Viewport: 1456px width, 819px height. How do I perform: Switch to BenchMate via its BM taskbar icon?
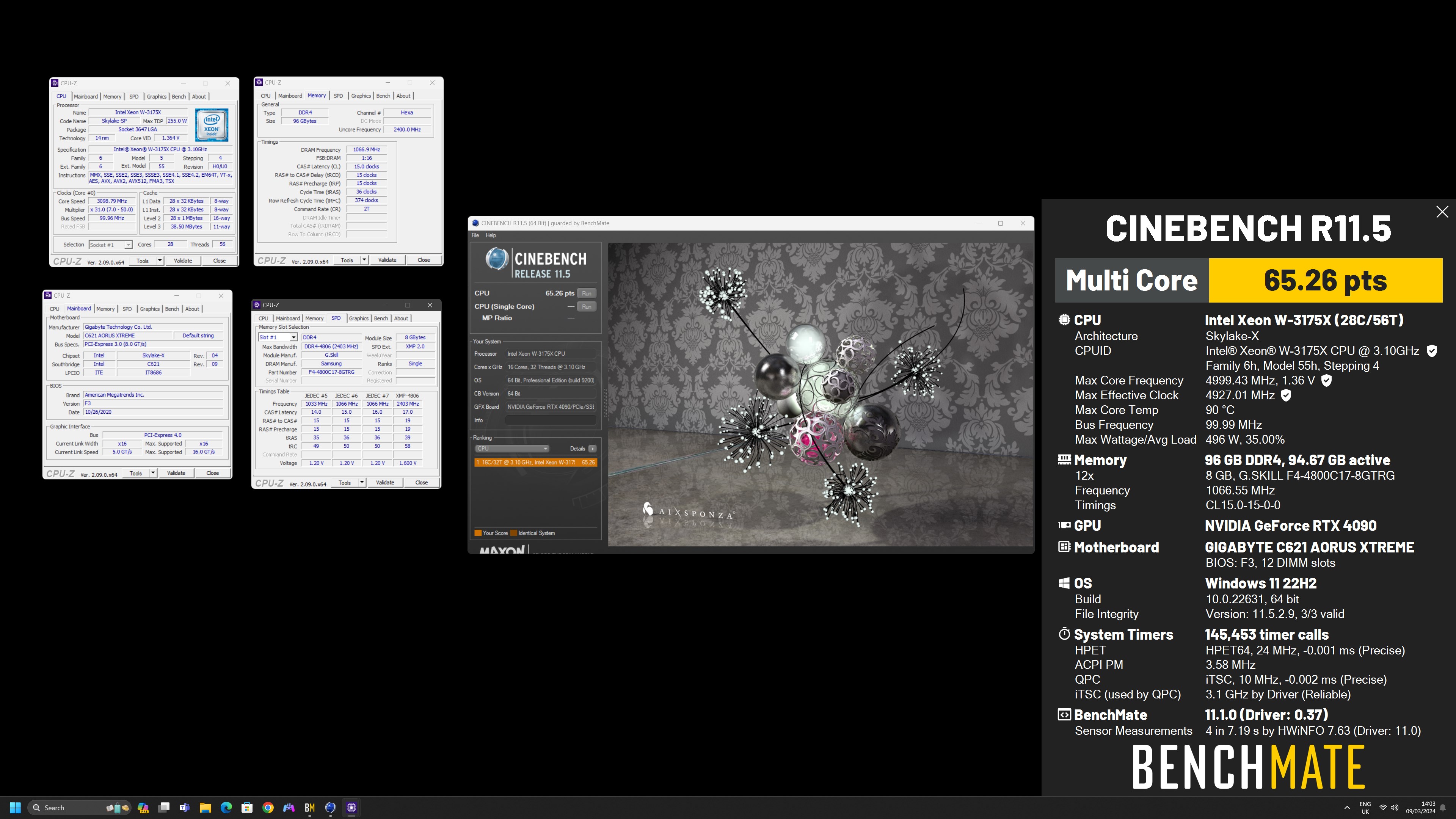pyautogui.click(x=310, y=807)
